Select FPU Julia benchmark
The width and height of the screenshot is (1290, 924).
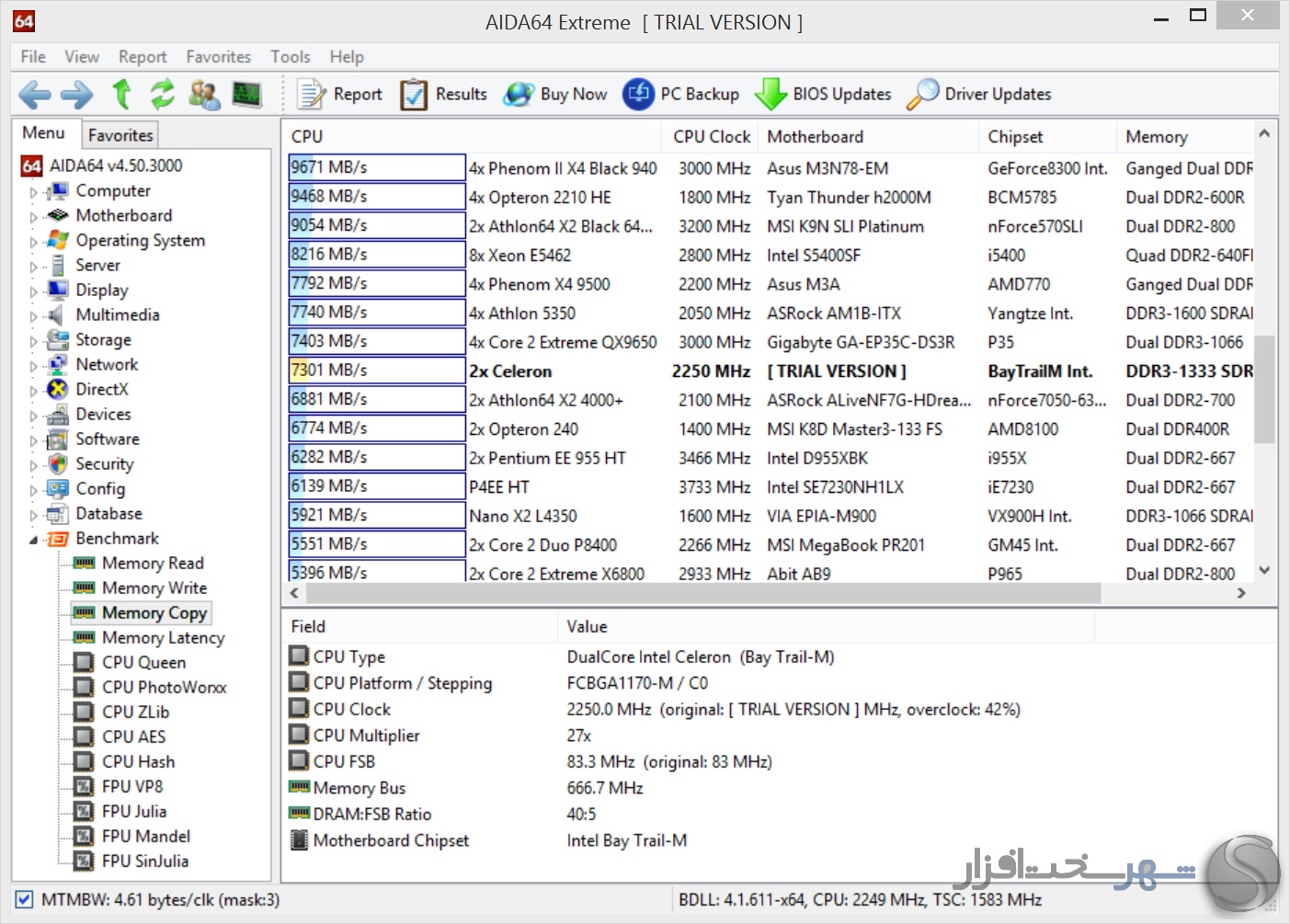134,811
